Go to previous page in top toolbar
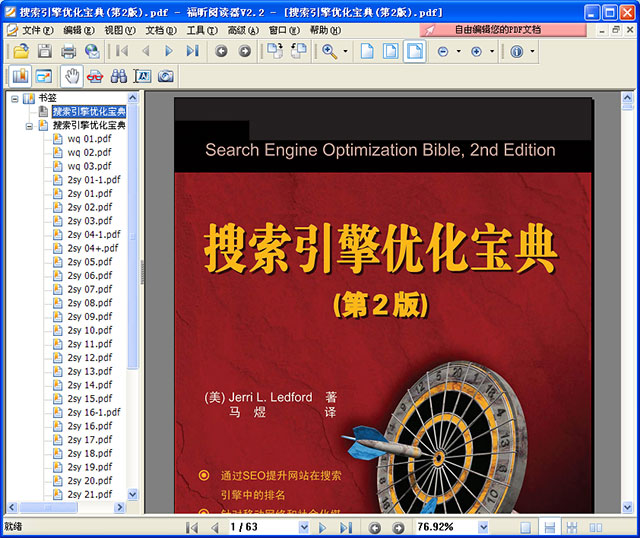 point(146,51)
